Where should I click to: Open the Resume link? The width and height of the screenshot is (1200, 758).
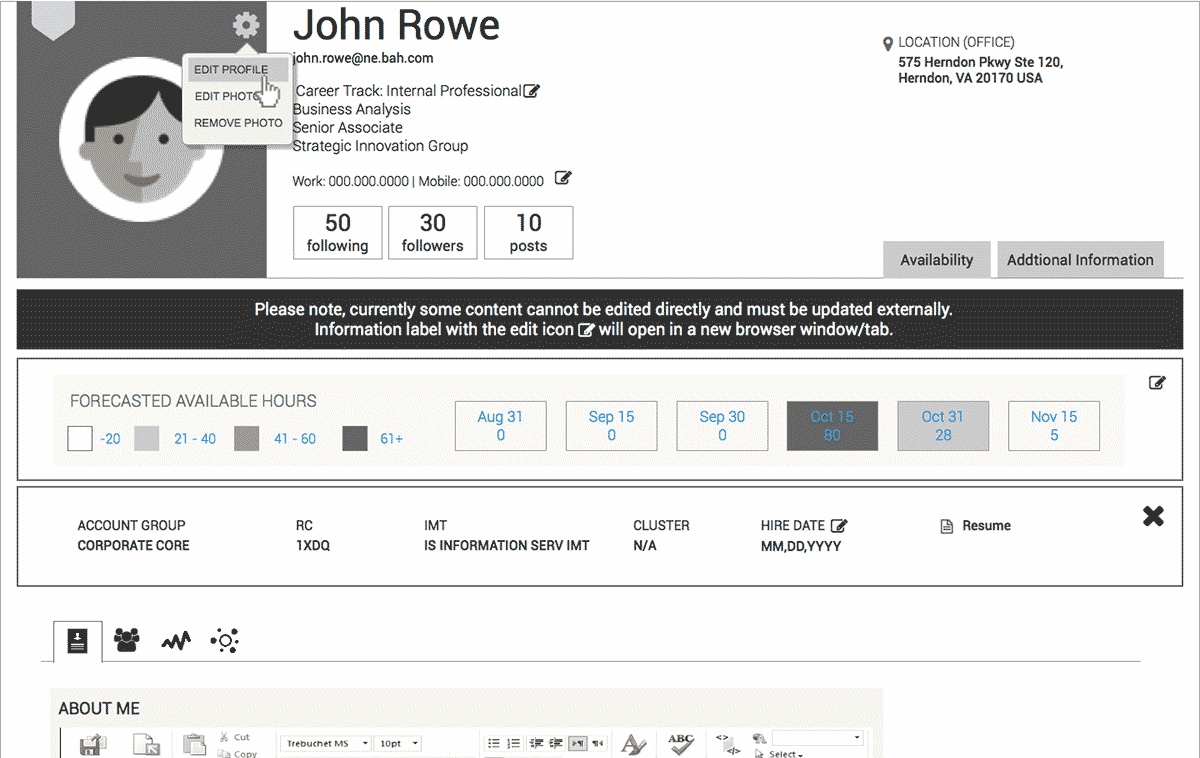pos(985,526)
